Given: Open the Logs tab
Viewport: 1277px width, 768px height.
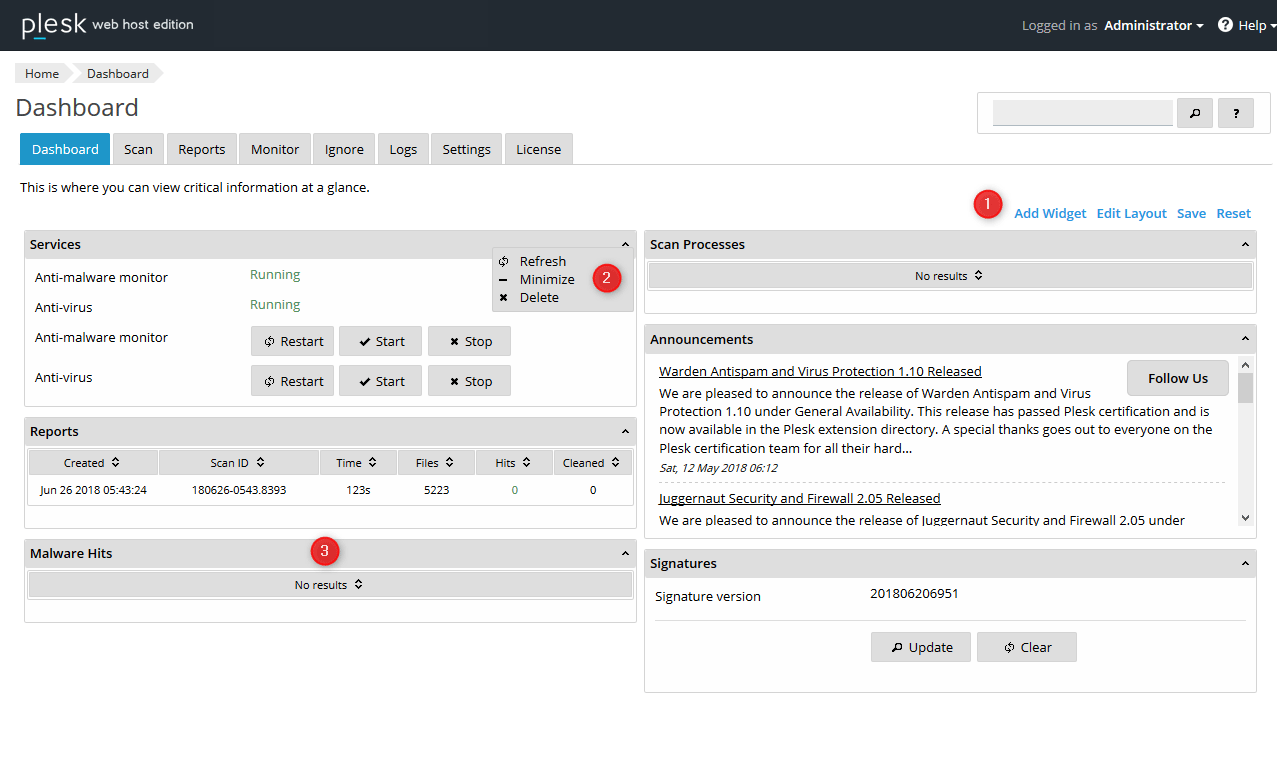Looking at the screenshot, I should (x=403, y=149).
